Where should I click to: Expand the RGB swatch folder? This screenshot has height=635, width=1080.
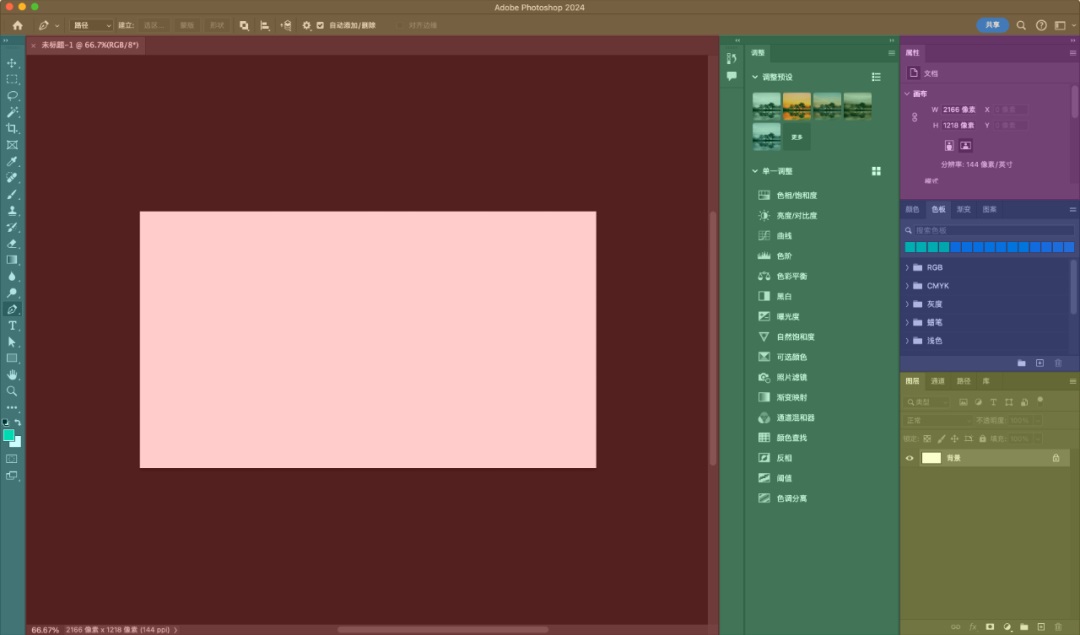(907, 268)
